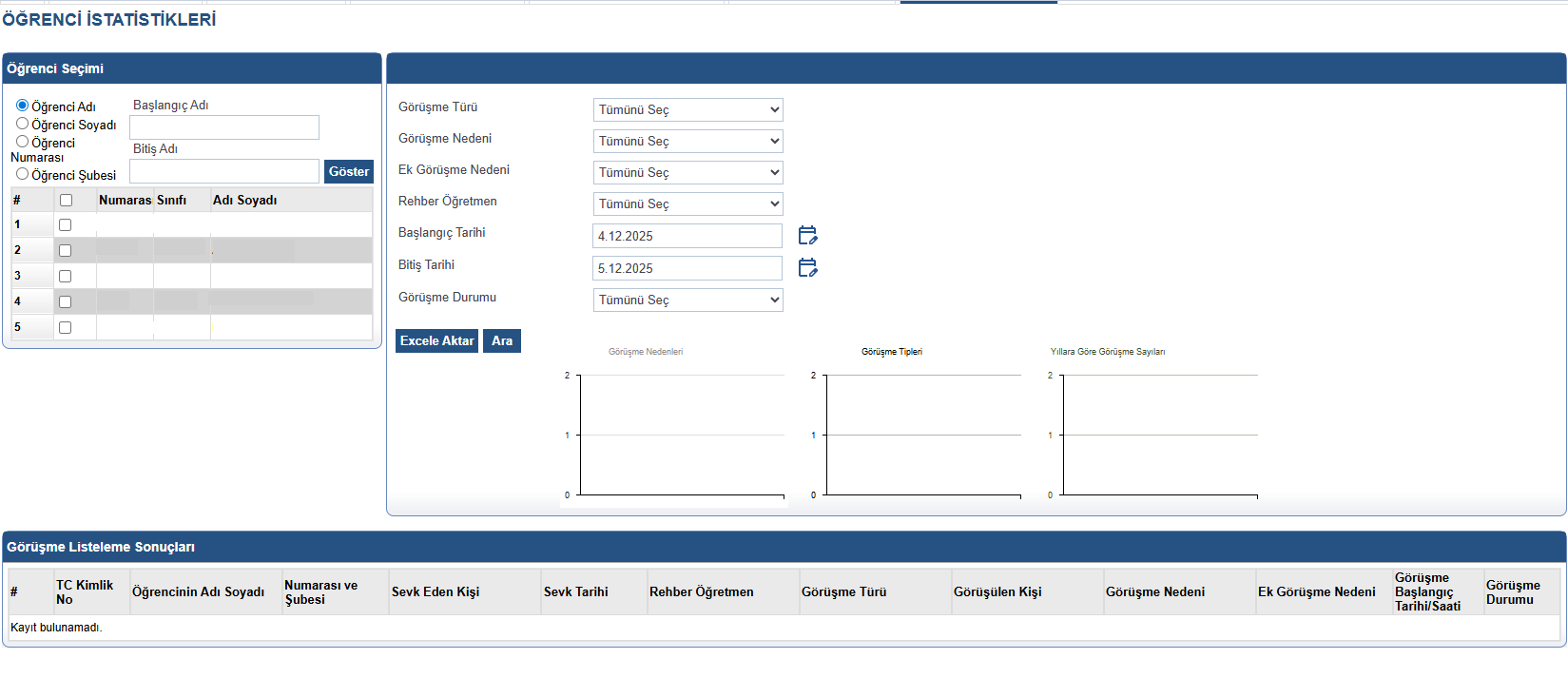Open the Başlangıç Tarihi calendar picker icon

(807, 235)
